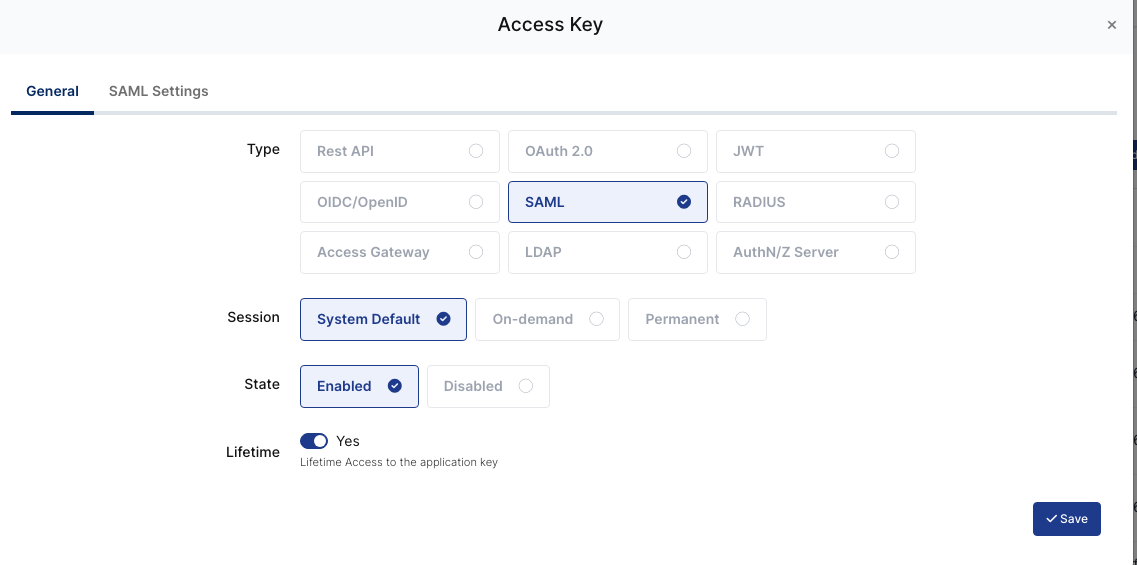Set session to On-demand
The image size is (1137, 565).
547,319
